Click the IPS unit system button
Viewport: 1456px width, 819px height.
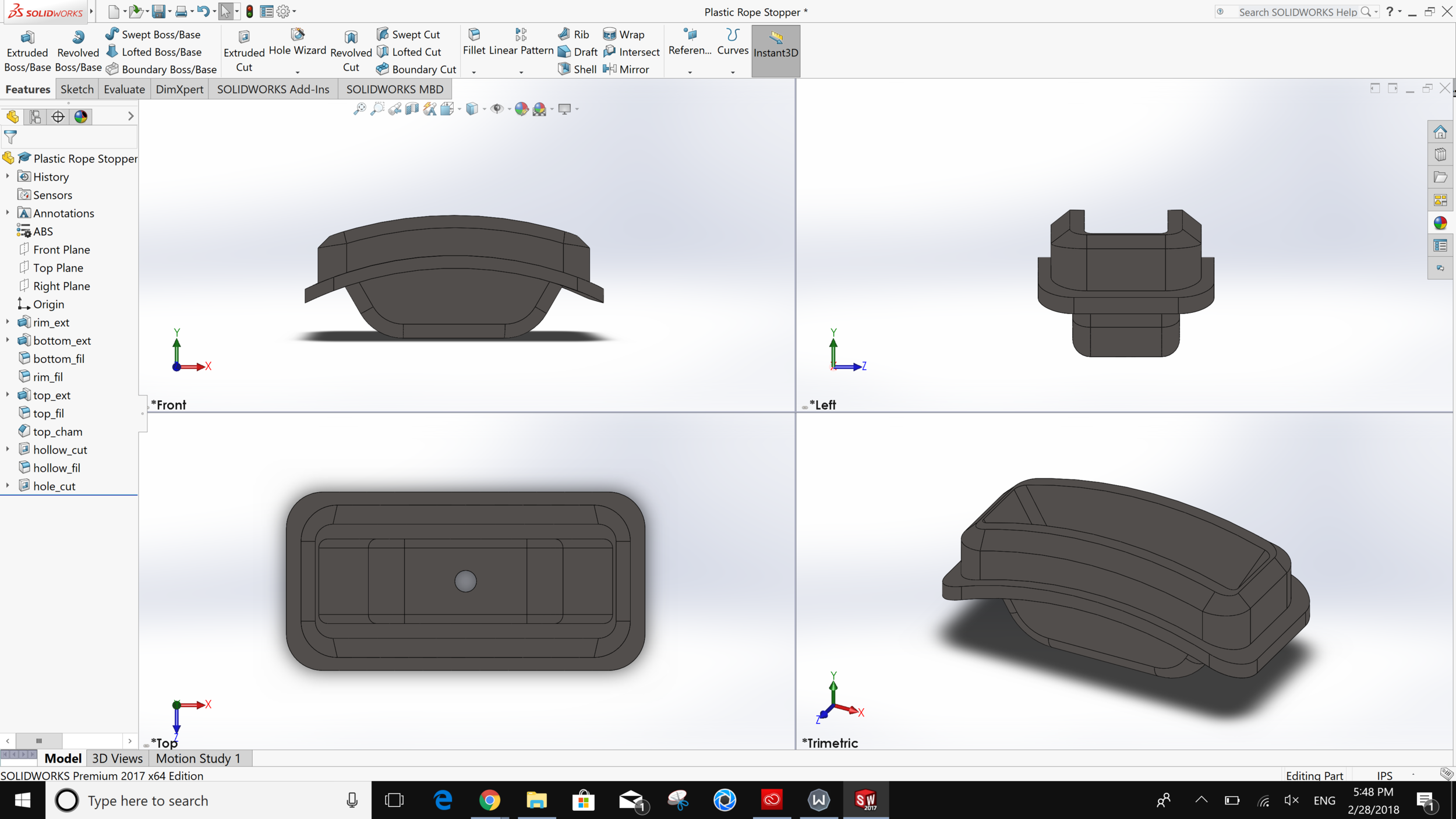click(x=1384, y=775)
